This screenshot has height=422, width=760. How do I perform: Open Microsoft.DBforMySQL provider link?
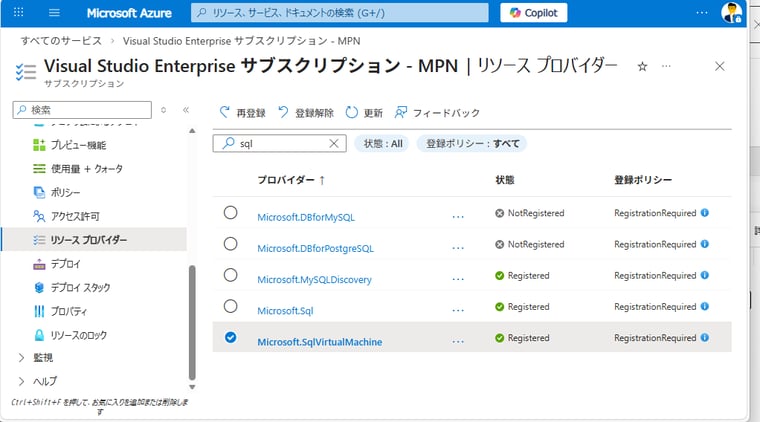pyautogui.click(x=306, y=217)
